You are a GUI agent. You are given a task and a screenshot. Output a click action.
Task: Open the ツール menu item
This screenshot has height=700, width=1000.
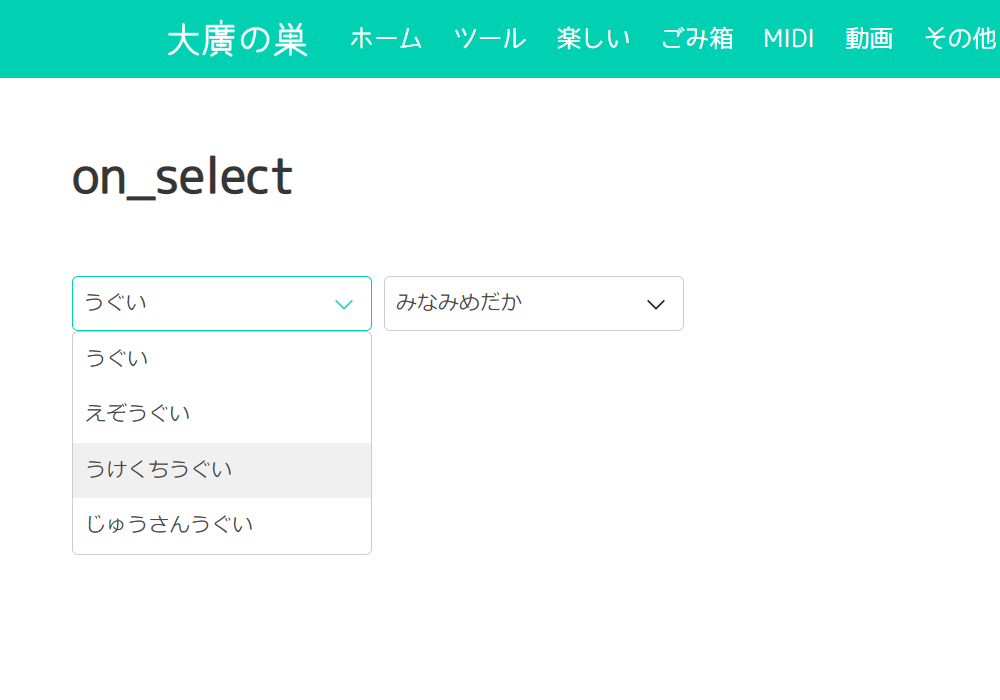point(489,39)
